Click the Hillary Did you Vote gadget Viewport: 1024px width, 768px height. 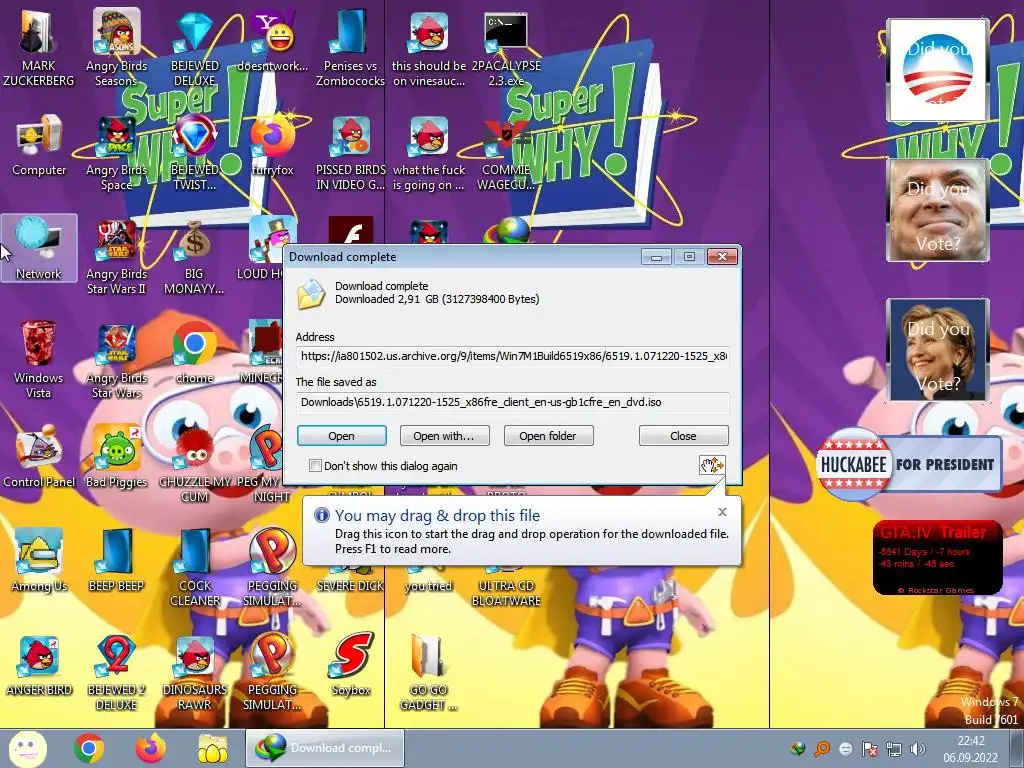click(x=937, y=350)
